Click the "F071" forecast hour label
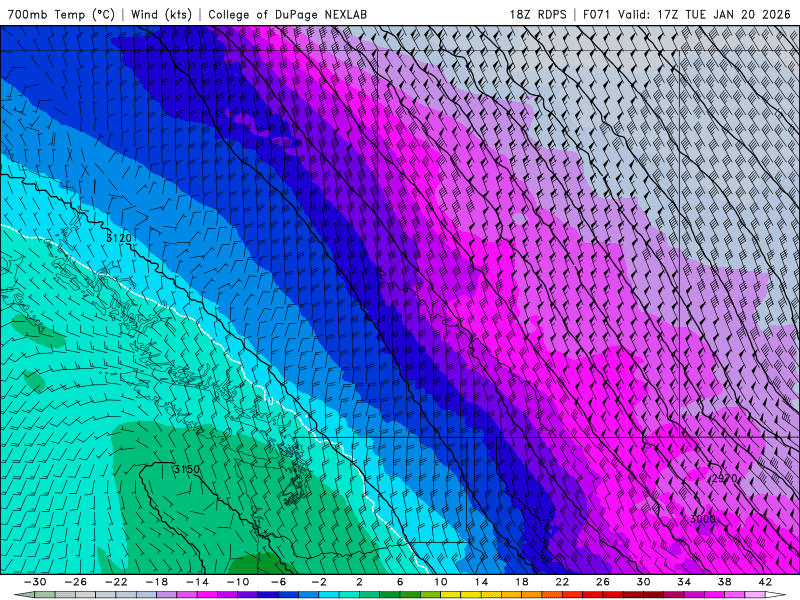 coord(596,14)
